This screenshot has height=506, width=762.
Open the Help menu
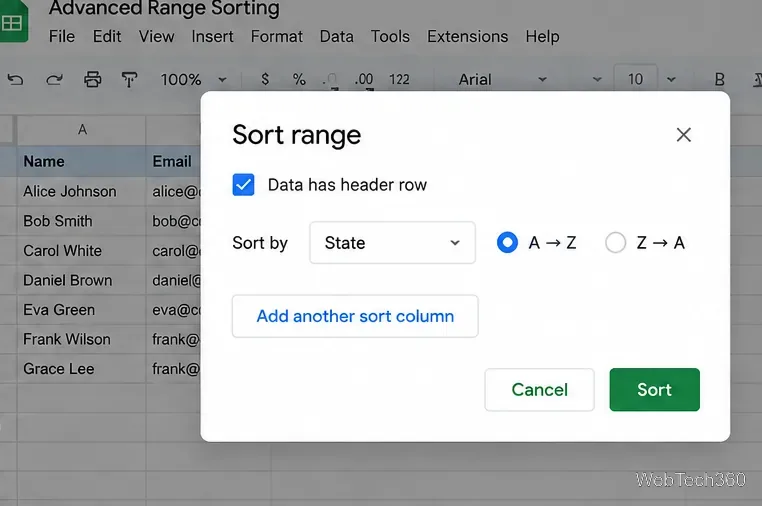pos(542,36)
